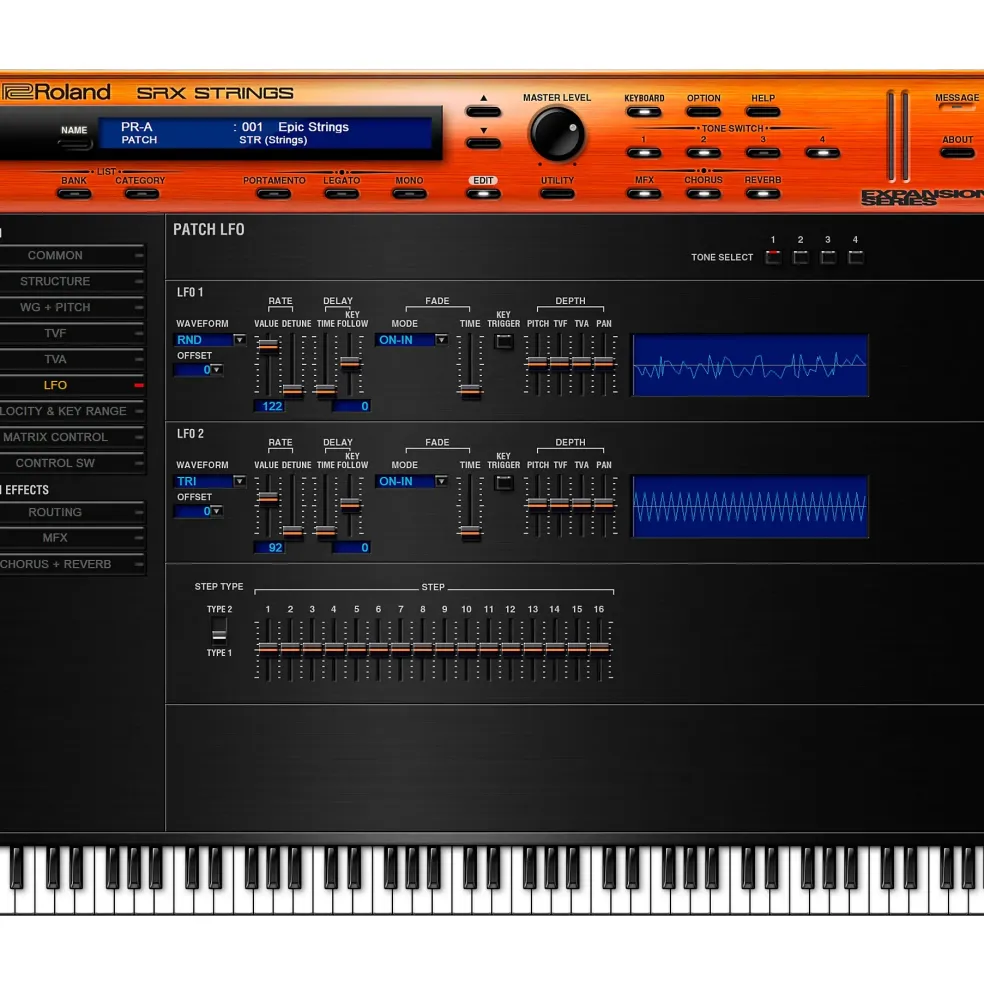Open the STRUCTURE edit page
Image resolution: width=984 pixels, height=985 pixels.
72,281
